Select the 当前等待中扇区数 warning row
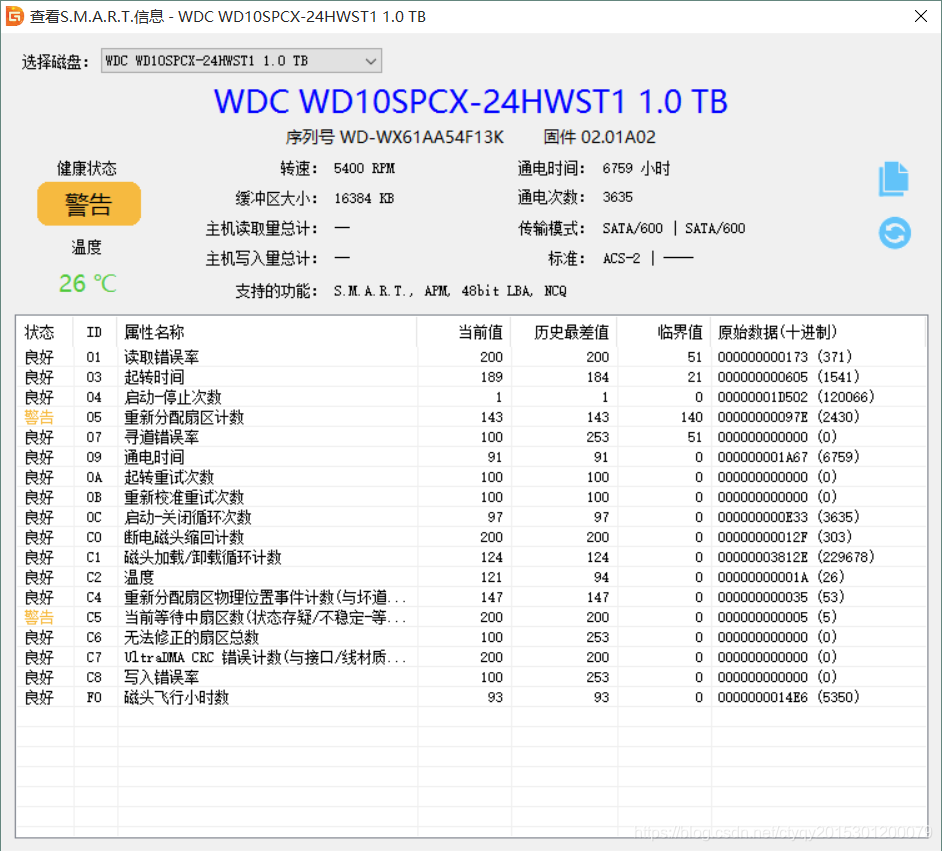Viewport: 942px width, 851px height. point(471,617)
